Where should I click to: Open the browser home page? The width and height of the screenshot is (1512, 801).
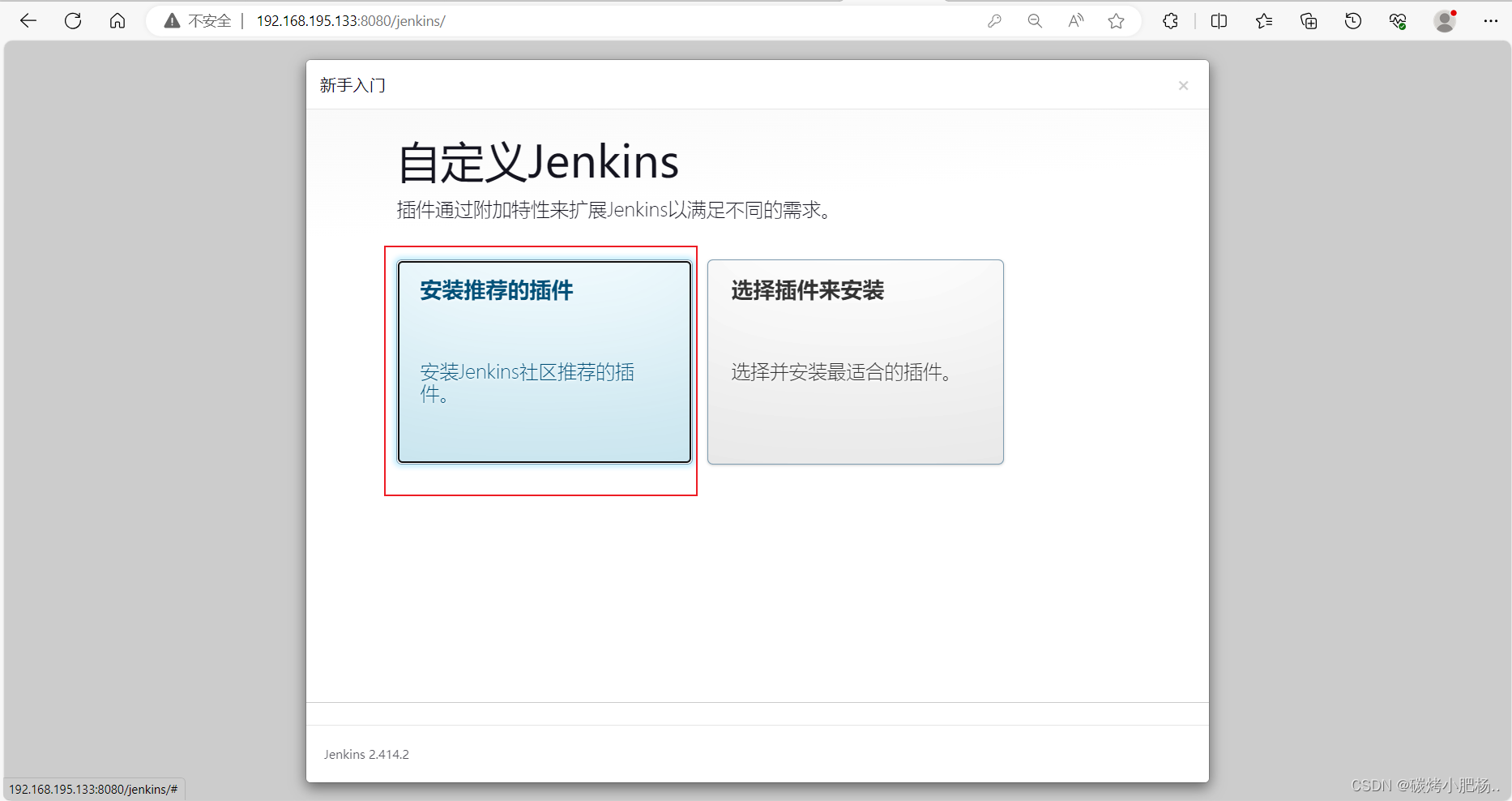click(x=117, y=20)
